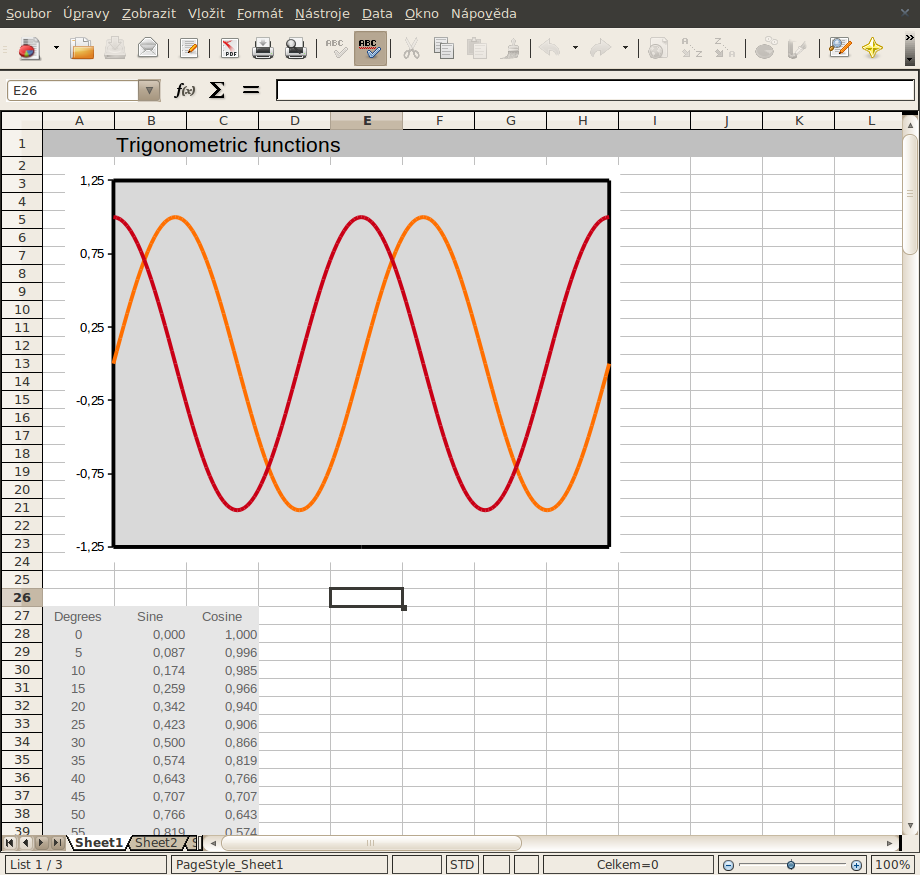Viewport: 920px width, 875px height.
Task: Toggle the AutoSpellcheck button
Action: (x=370, y=48)
